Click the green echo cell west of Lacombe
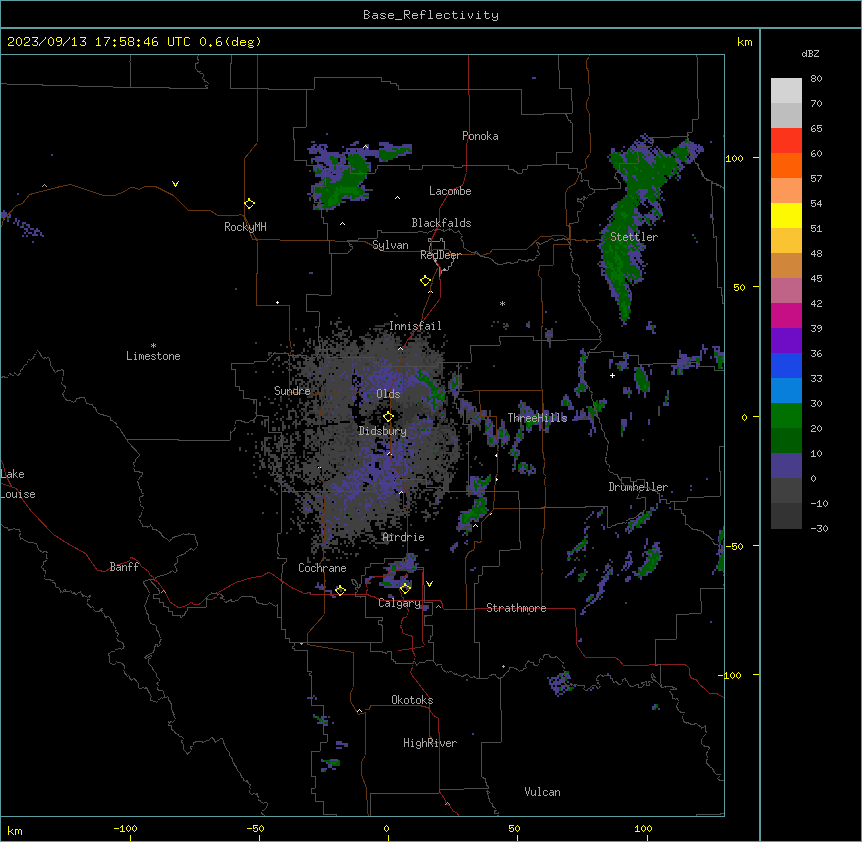Image resolution: width=862 pixels, height=842 pixels. tap(344, 181)
